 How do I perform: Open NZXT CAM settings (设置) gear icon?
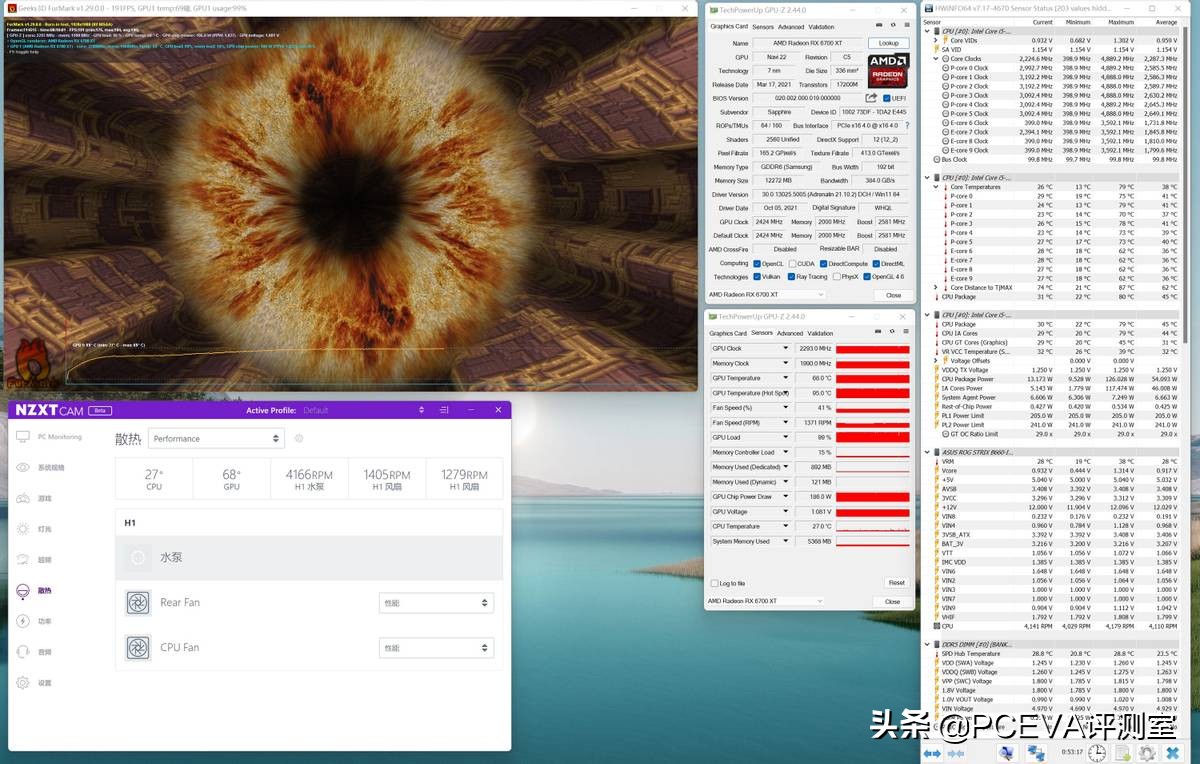tap(22, 682)
